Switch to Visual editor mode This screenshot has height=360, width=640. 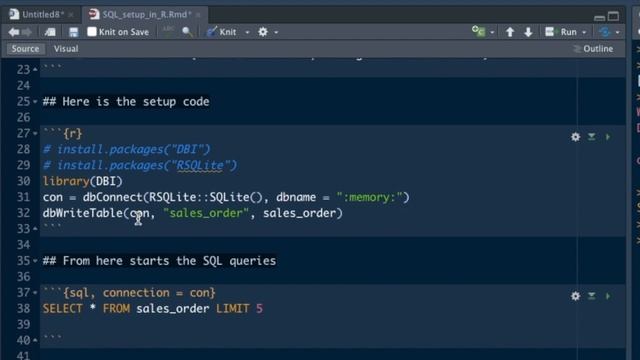[66, 49]
